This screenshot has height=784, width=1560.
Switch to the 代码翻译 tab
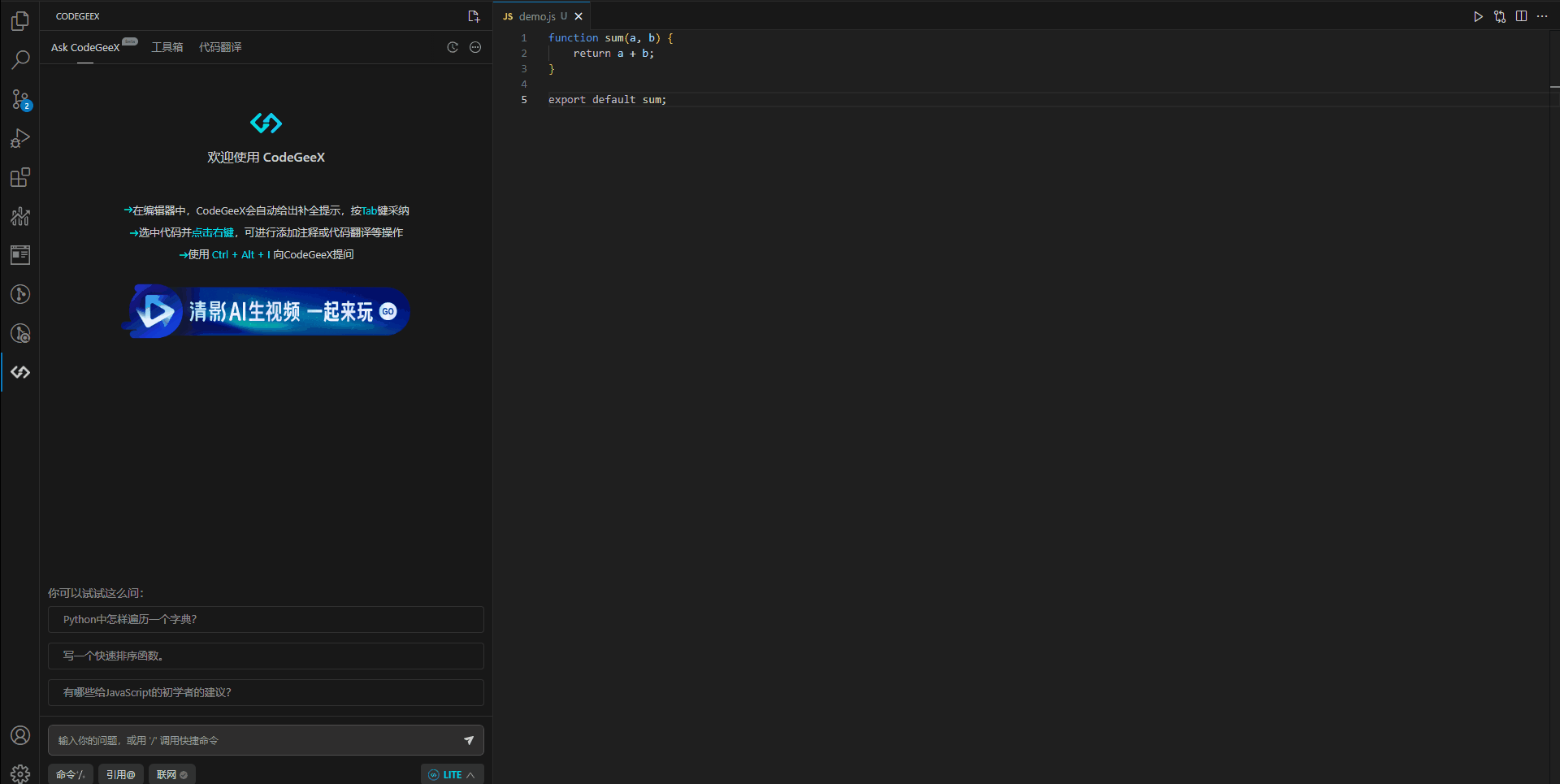tap(220, 47)
